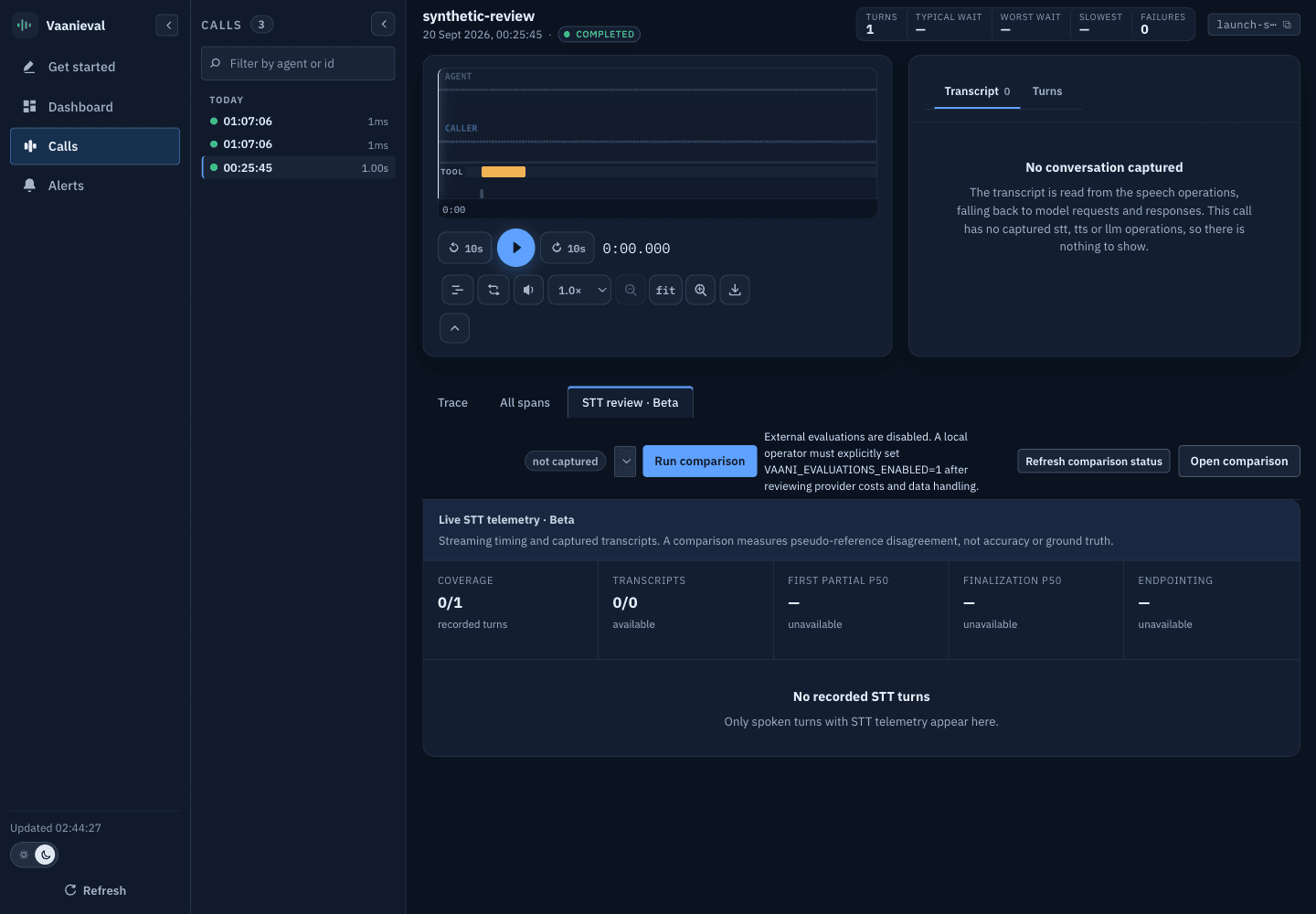Click the Run comparison button
This screenshot has width=1316, height=914.
[700, 462]
